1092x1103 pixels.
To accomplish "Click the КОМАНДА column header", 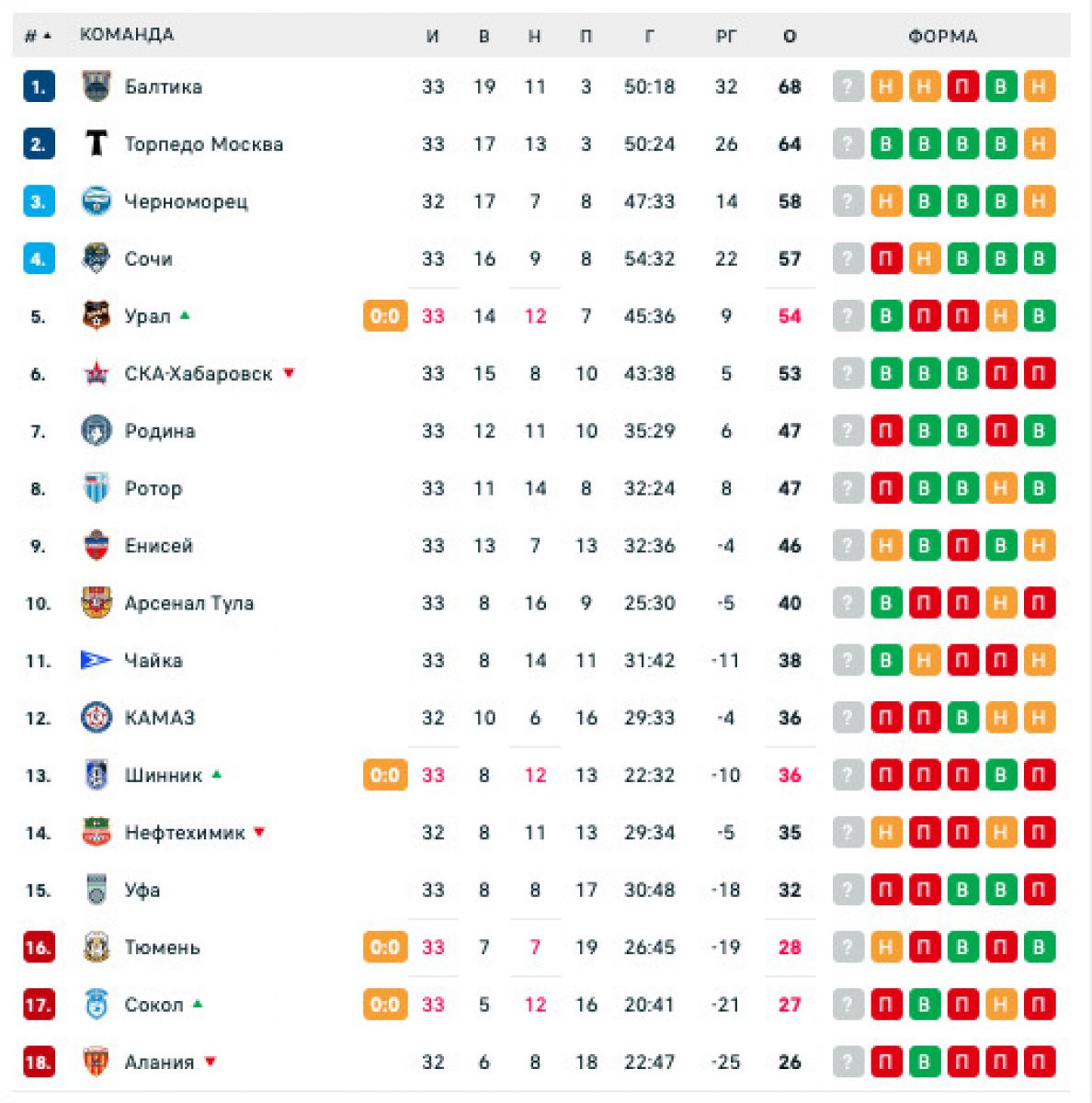I will (x=127, y=35).
